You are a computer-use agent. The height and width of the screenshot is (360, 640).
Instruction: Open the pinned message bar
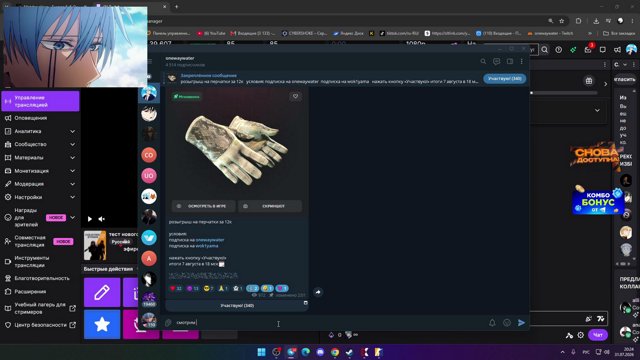(322, 79)
